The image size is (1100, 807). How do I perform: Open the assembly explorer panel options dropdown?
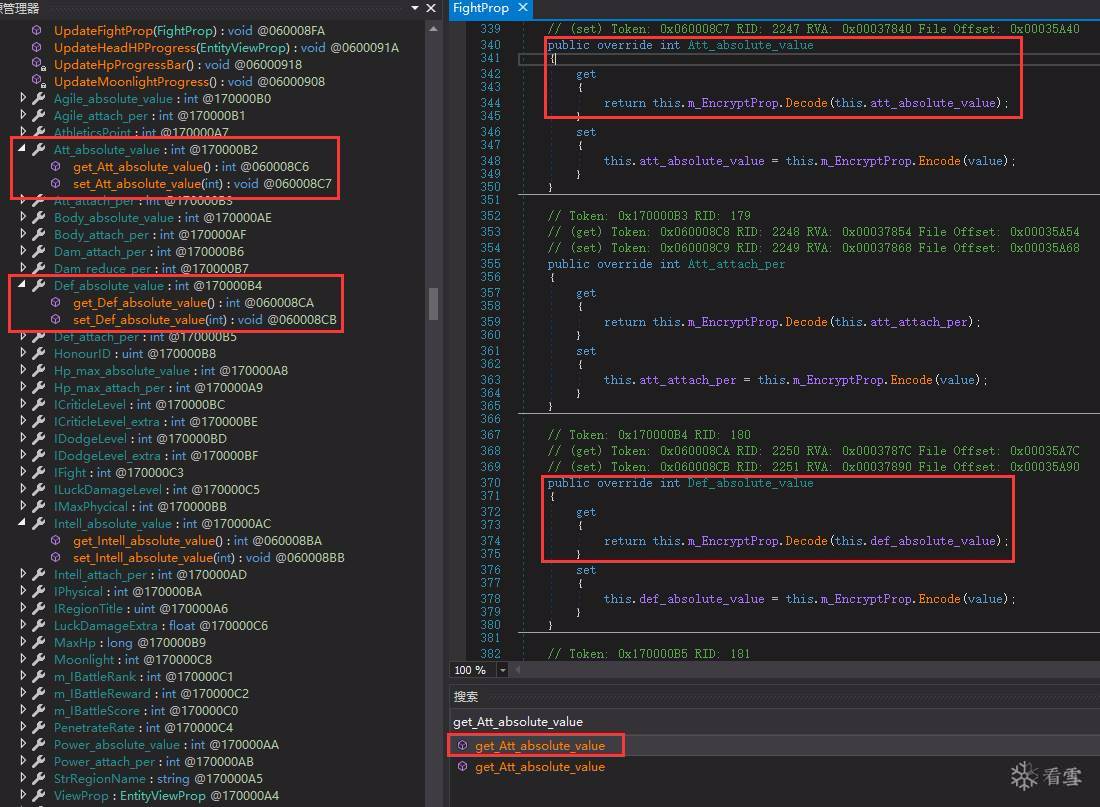(x=416, y=8)
